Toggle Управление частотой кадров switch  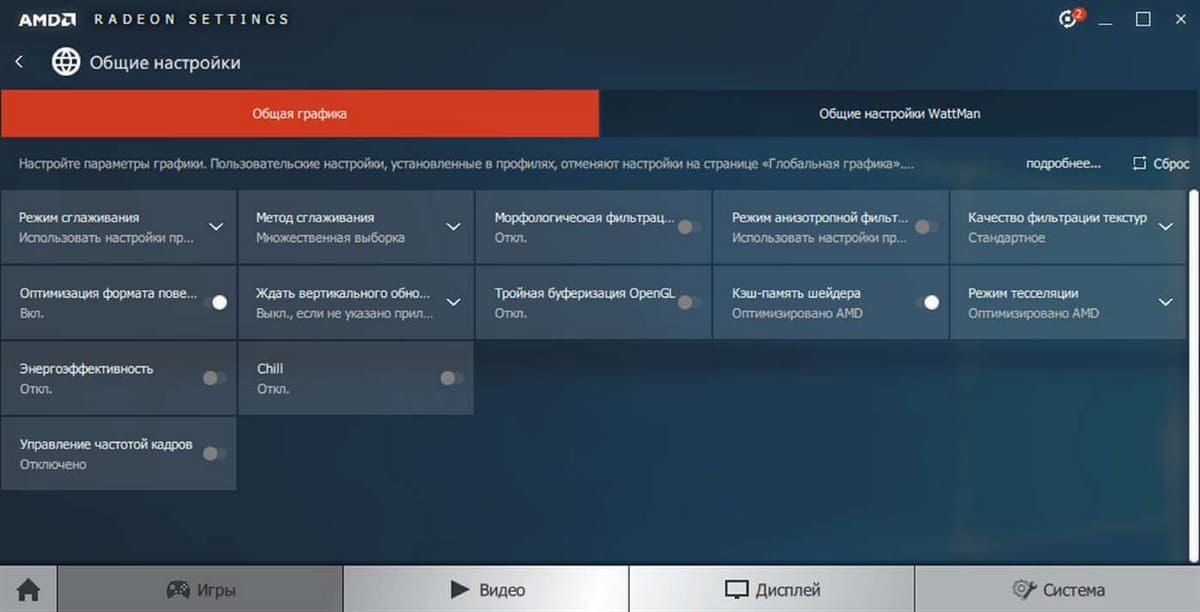pyautogui.click(x=214, y=453)
